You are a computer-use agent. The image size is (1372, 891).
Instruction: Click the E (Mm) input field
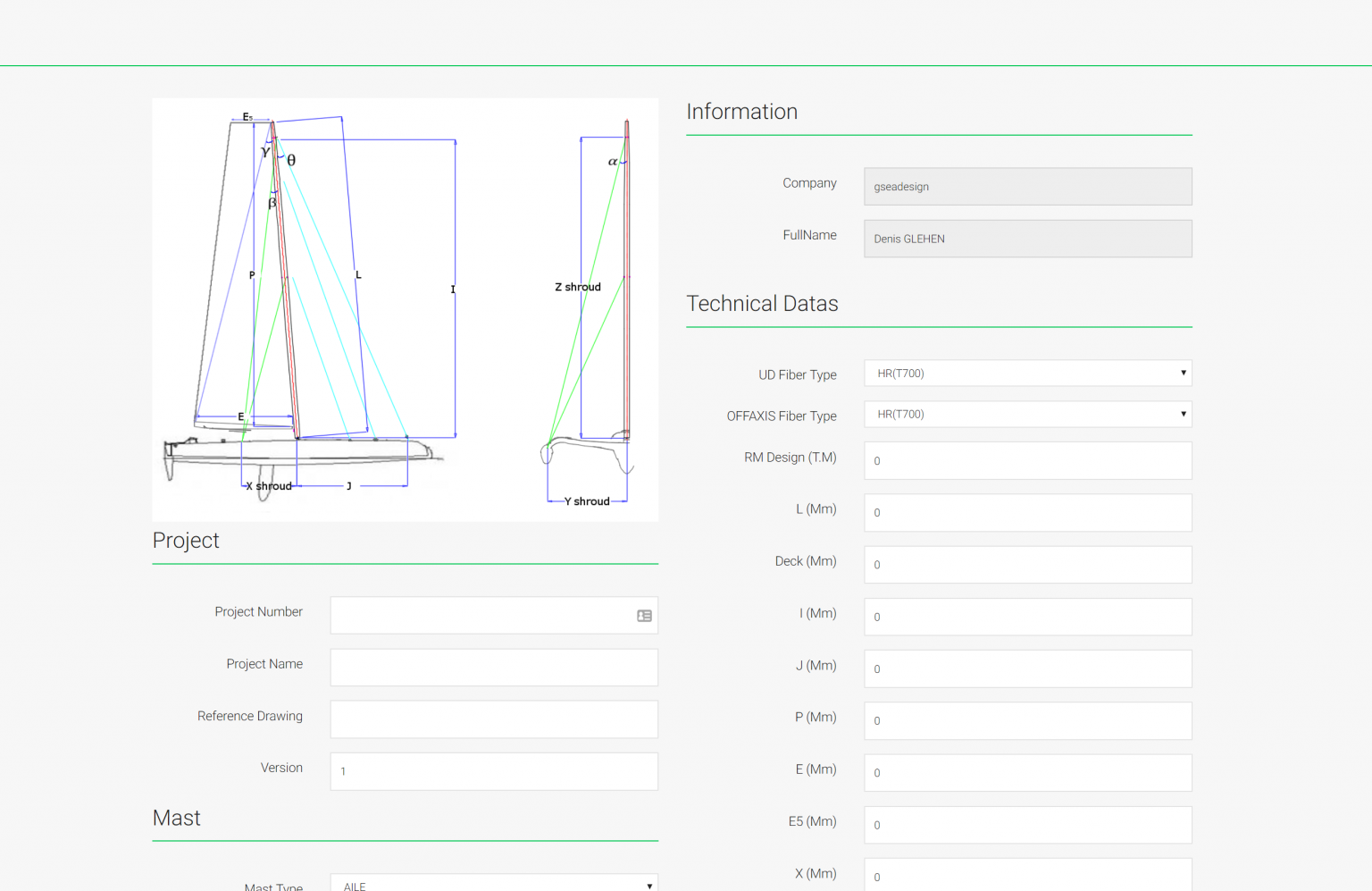click(x=1027, y=772)
